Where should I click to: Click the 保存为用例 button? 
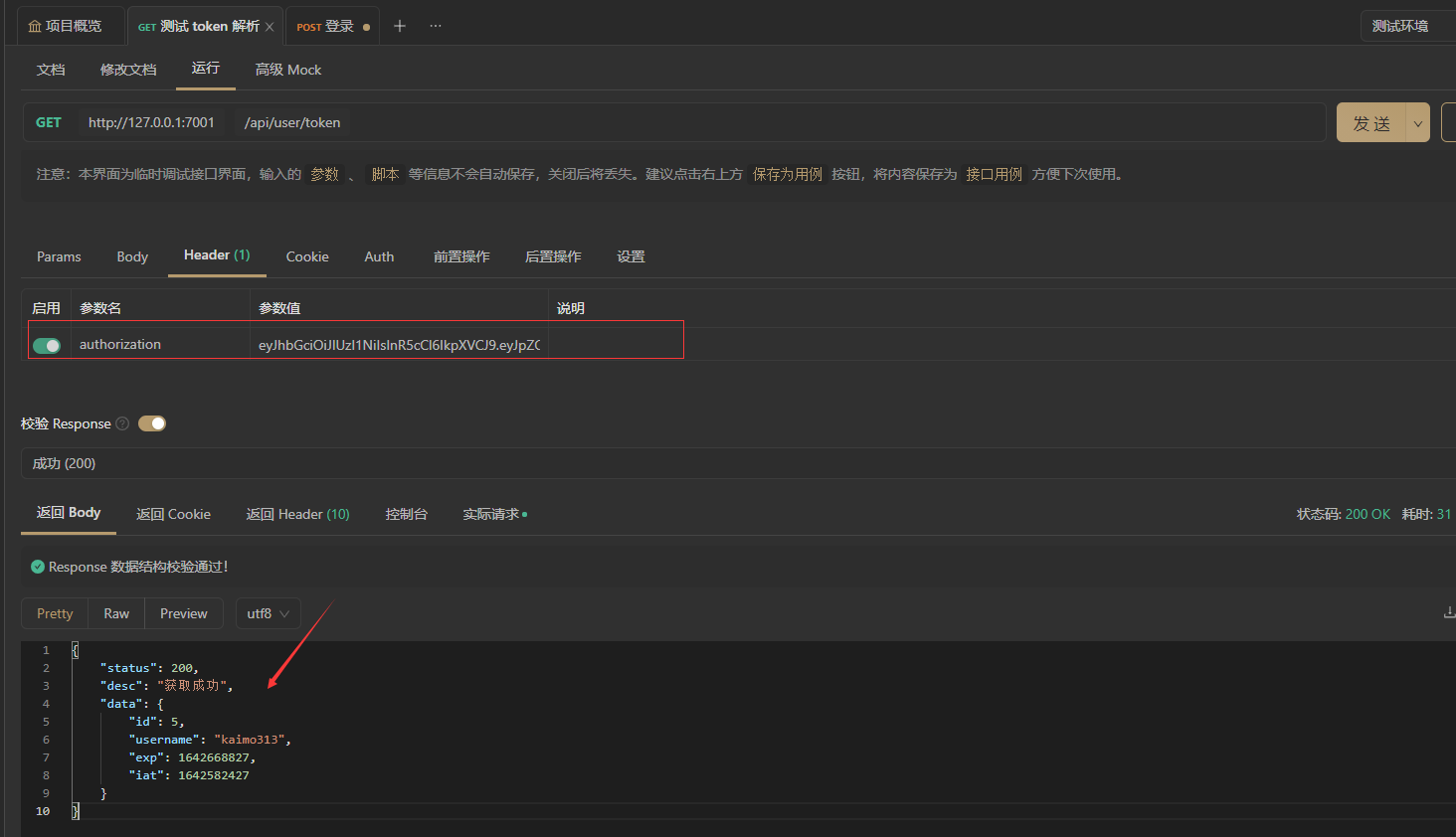pos(786,173)
